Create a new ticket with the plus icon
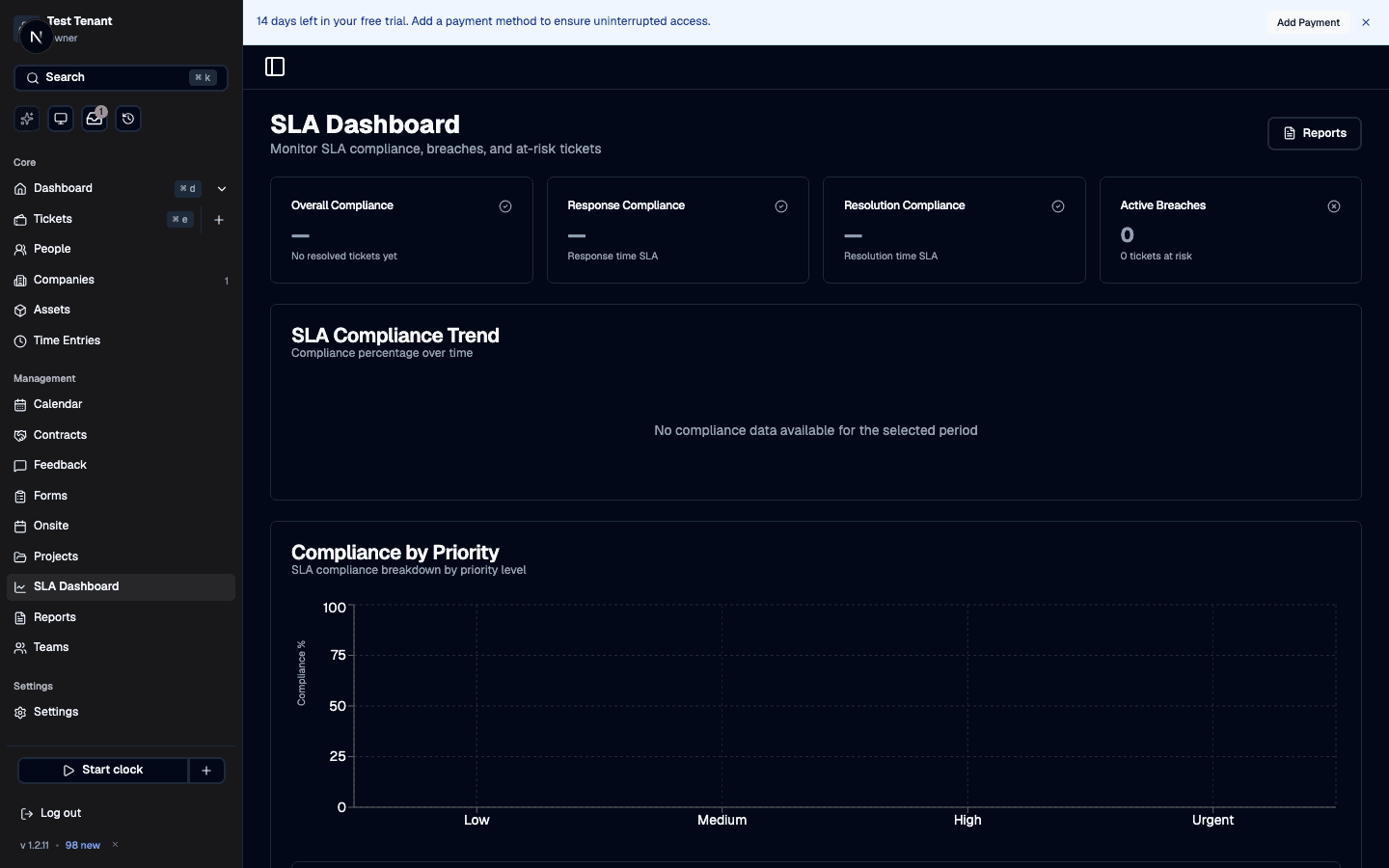Image resolution: width=1389 pixels, height=868 pixels. coord(219,220)
